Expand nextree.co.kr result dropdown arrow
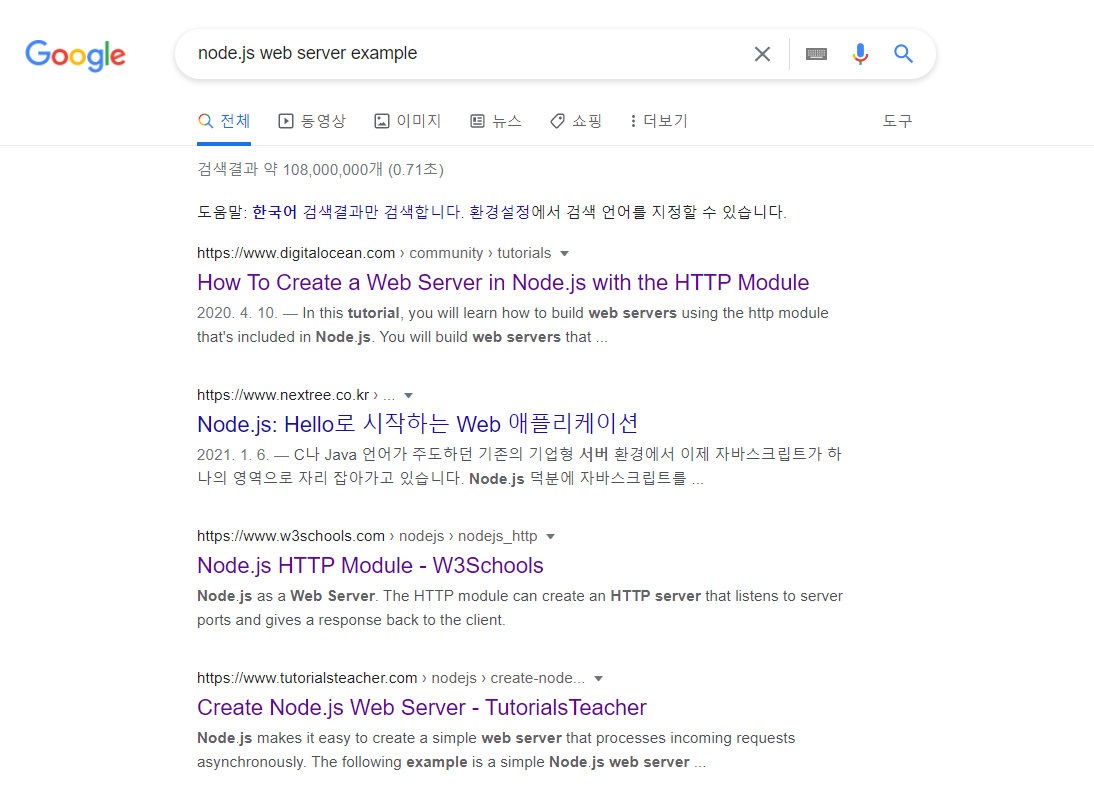 click(x=409, y=395)
